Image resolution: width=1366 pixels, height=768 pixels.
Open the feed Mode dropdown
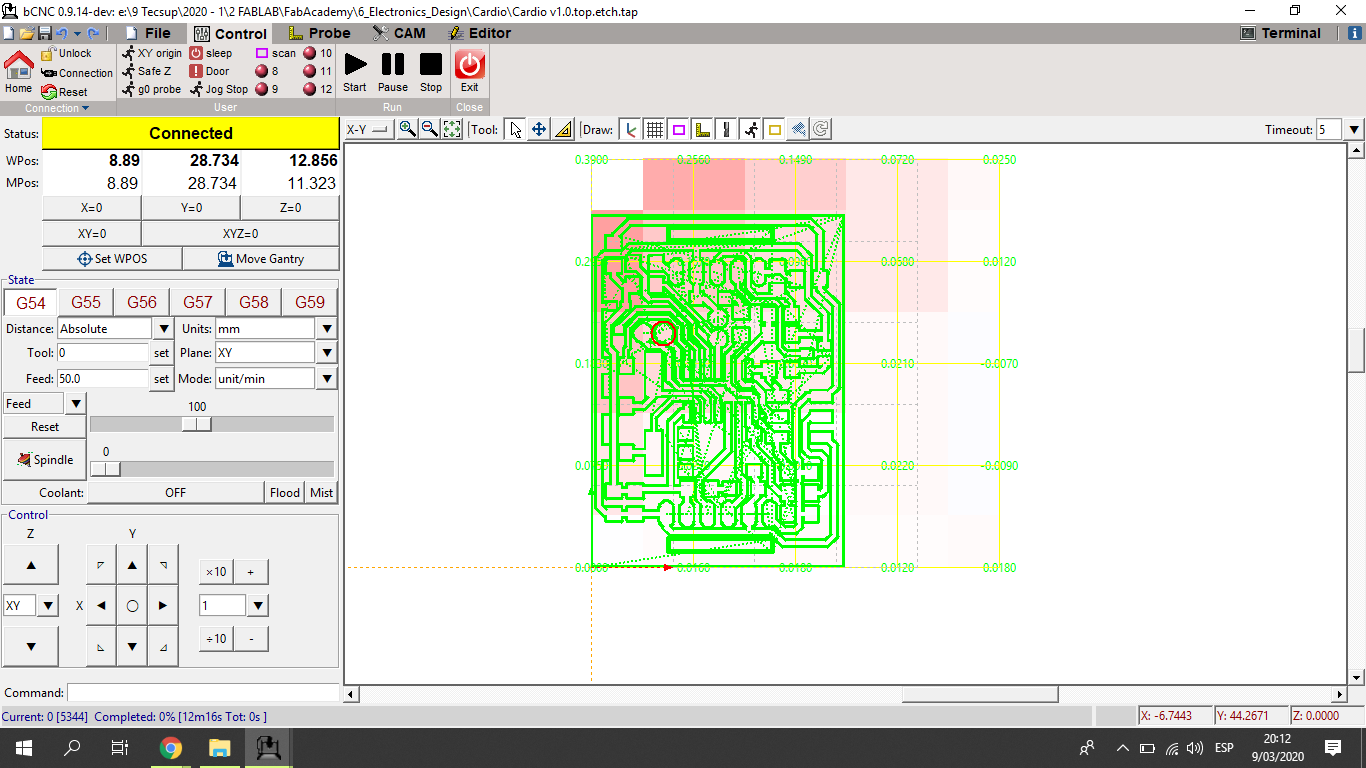(x=326, y=379)
